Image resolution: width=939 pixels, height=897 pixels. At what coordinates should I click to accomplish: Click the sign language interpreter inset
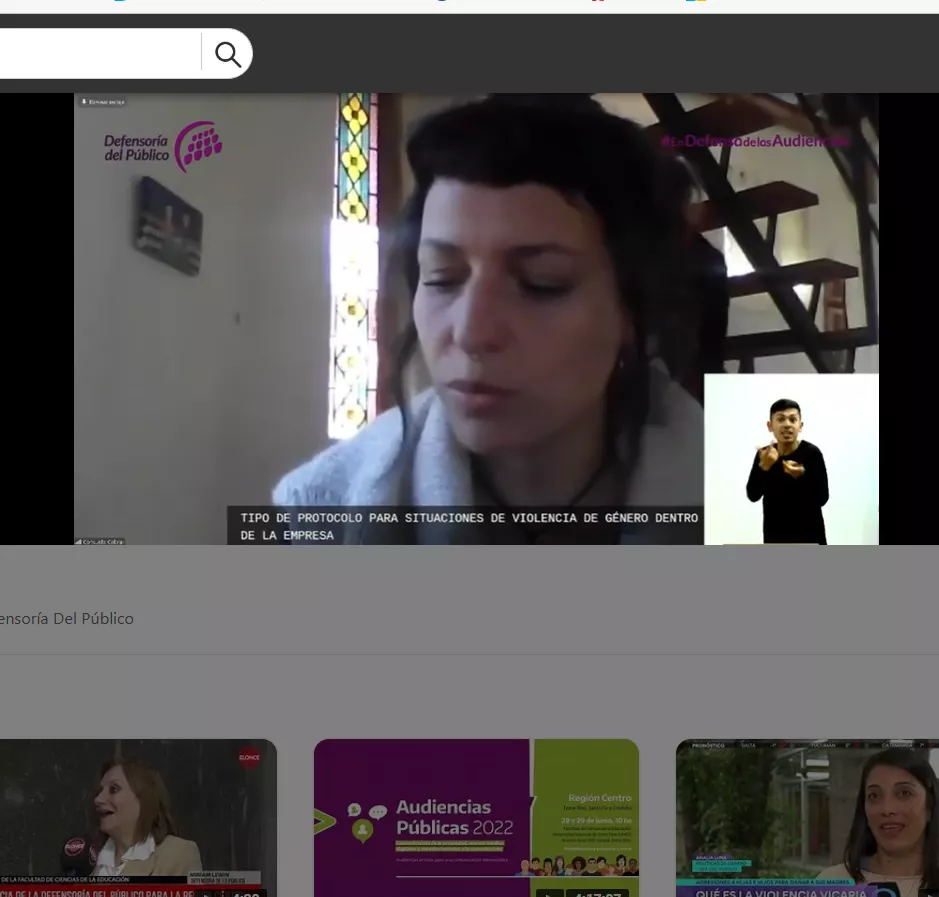coord(791,459)
